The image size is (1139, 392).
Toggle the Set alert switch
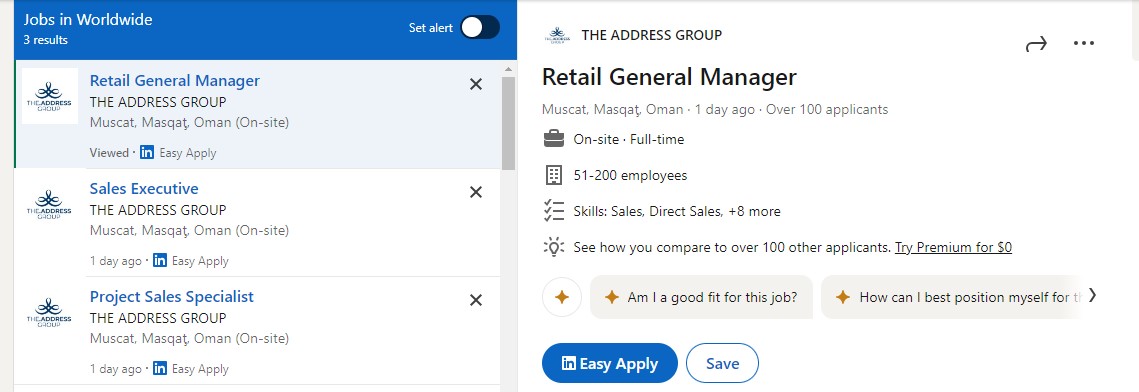coord(480,28)
